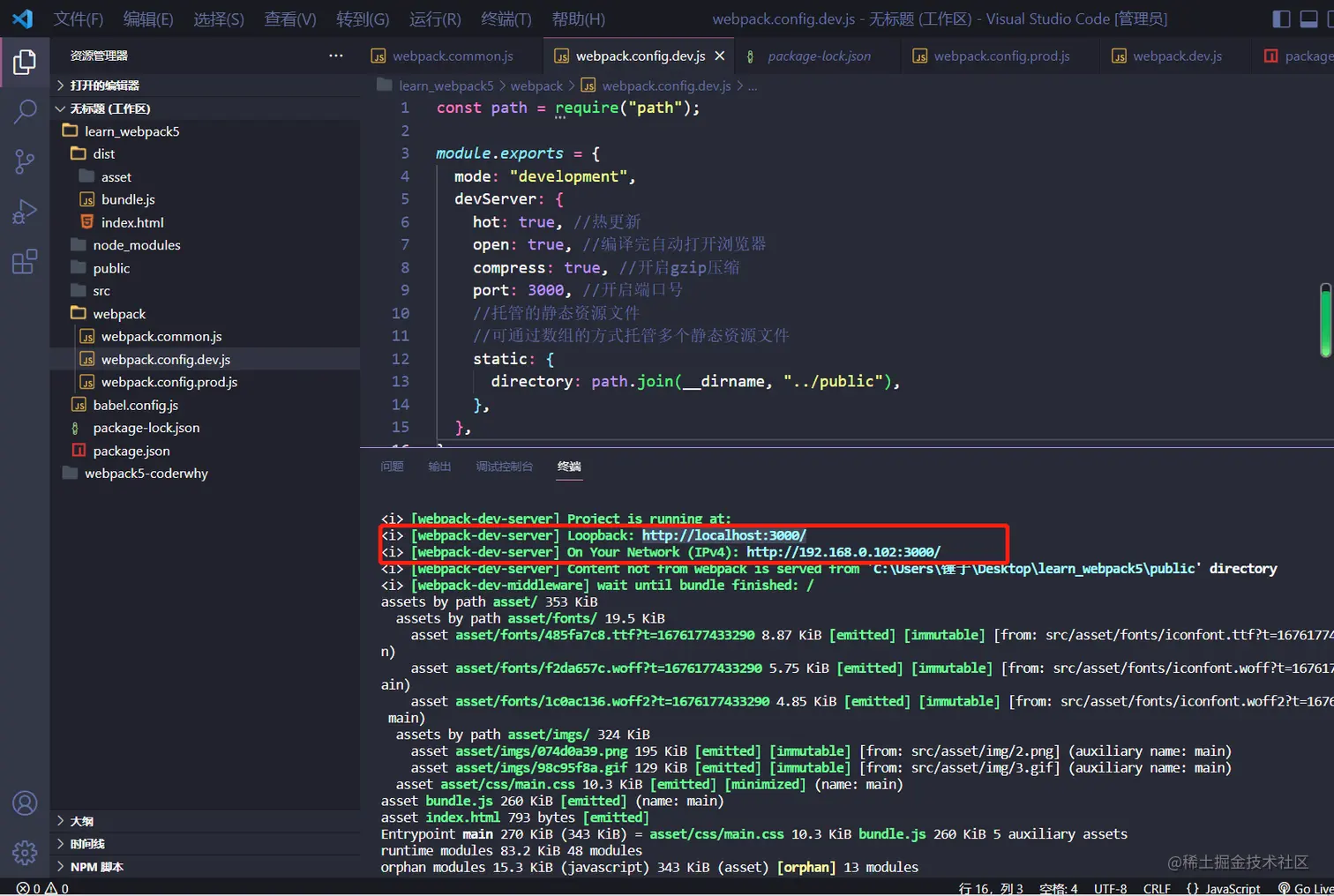Viewport: 1334px width, 896px height.
Task: Open the Extensions view
Action: [x=25, y=262]
